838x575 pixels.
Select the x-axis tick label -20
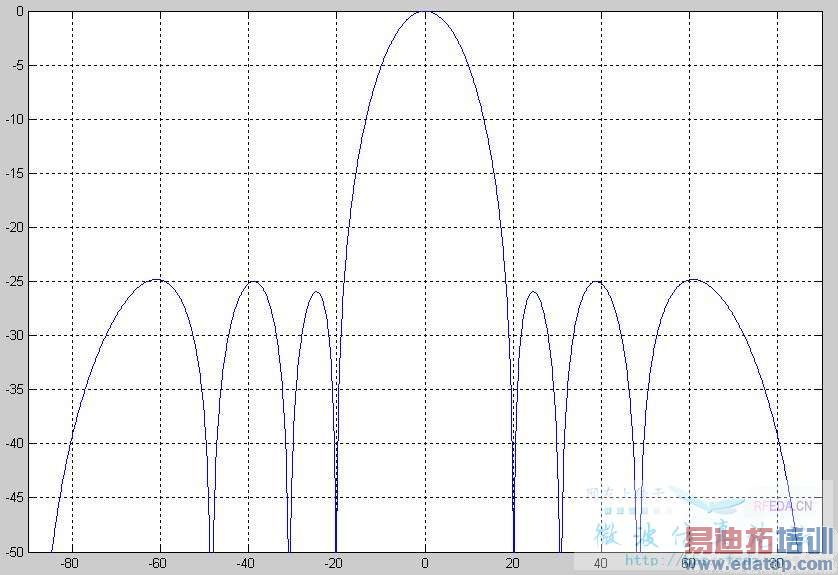click(x=334, y=563)
